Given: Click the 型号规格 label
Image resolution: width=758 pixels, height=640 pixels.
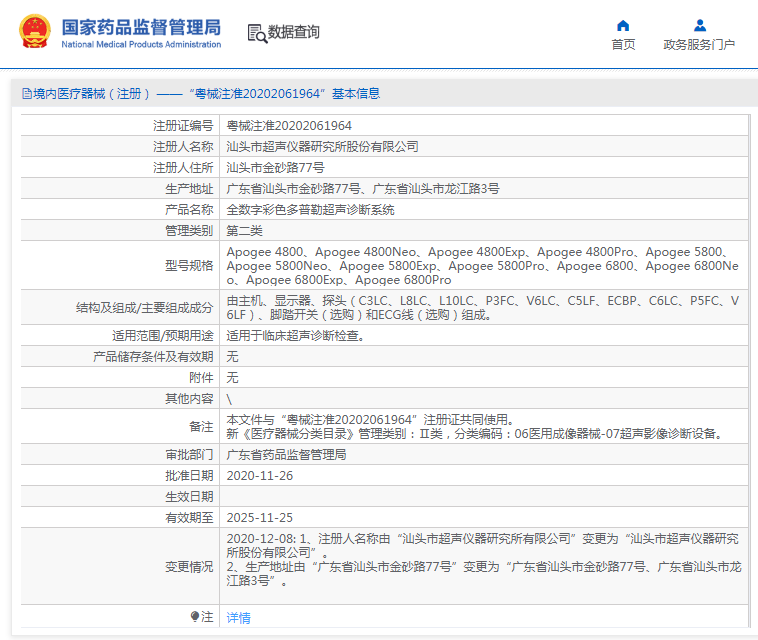Looking at the screenshot, I should click(189, 265).
